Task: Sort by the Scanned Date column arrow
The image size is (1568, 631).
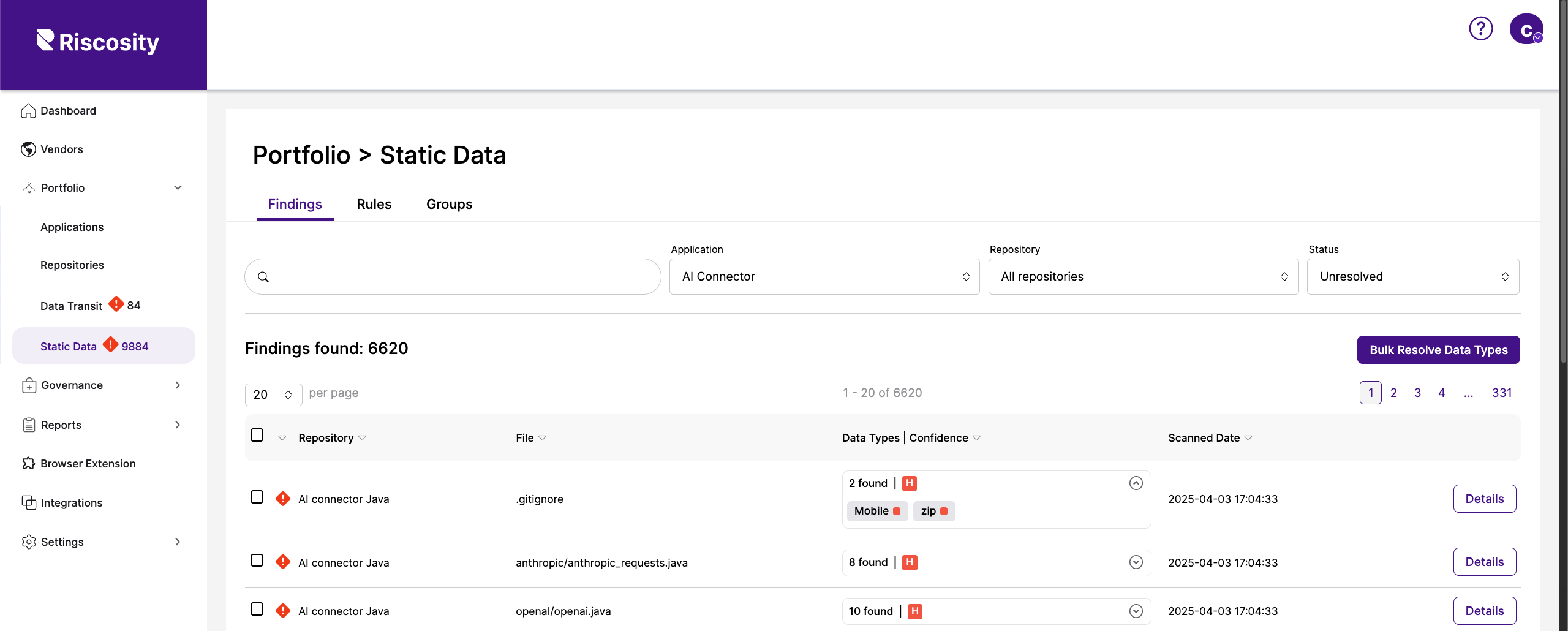Action: 1248,438
